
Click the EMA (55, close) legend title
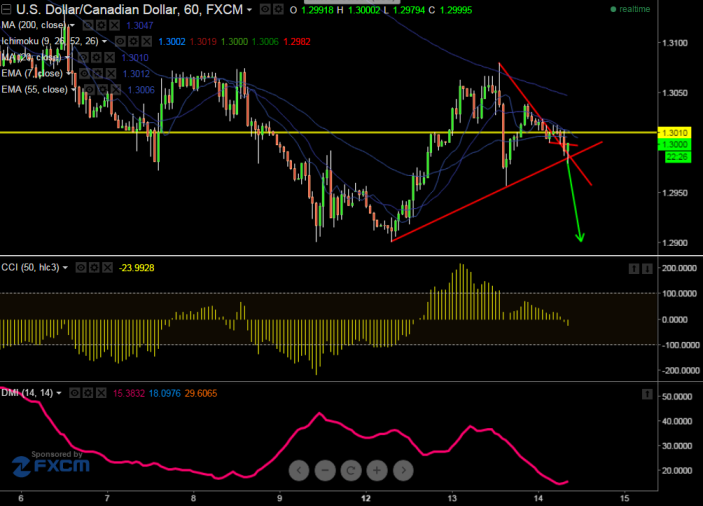click(35, 90)
